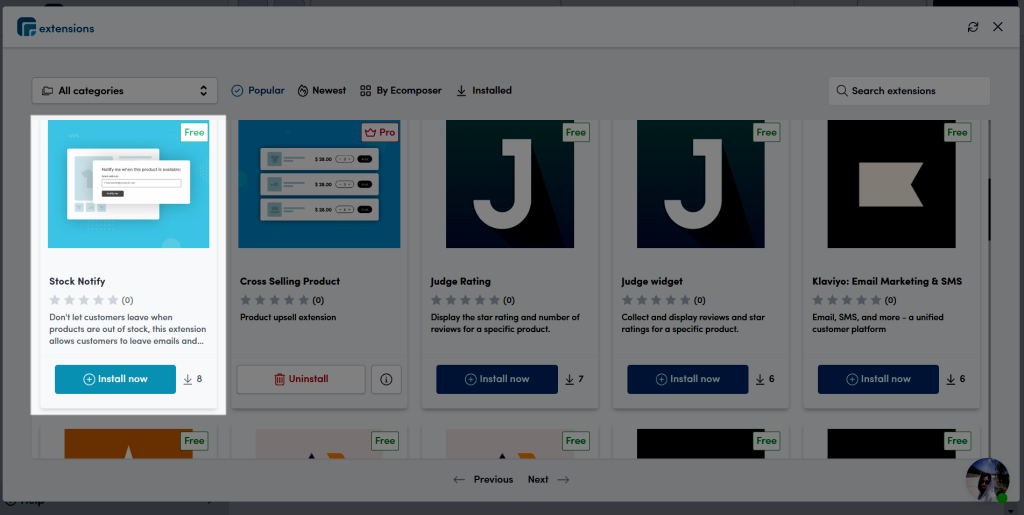
Task: Click the Installed download icon
Action: (x=461, y=91)
